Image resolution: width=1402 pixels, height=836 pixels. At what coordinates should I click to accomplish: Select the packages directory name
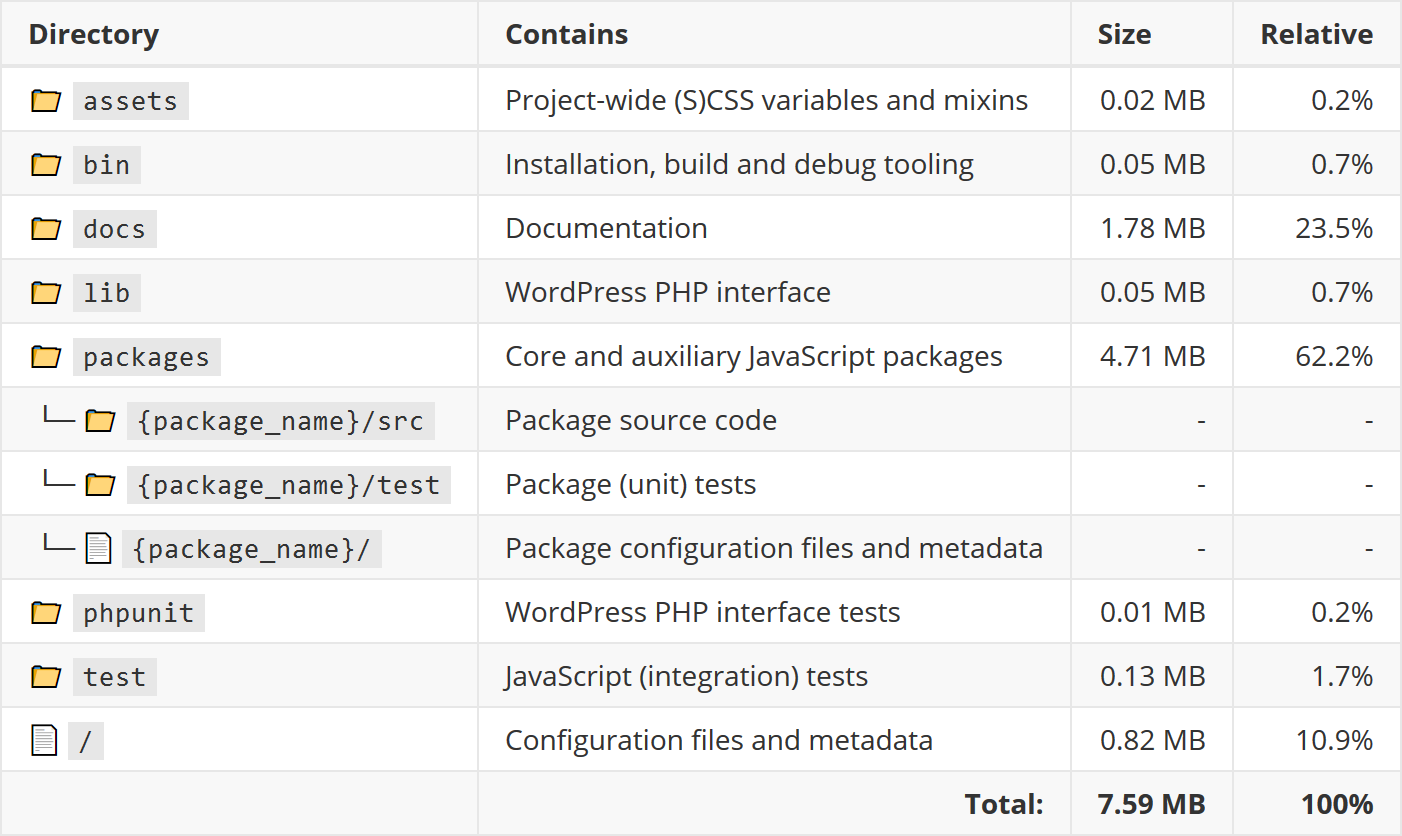146,357
